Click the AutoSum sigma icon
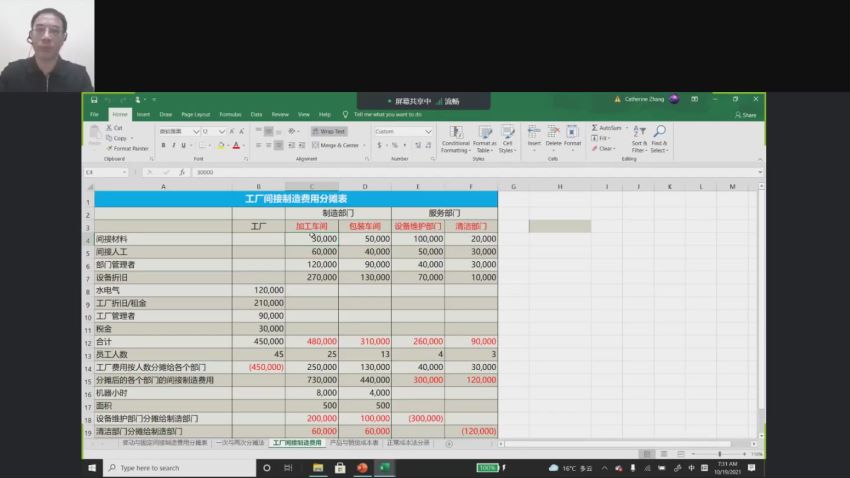This screenshot has height=478, width=850. [x=595, y=128]
